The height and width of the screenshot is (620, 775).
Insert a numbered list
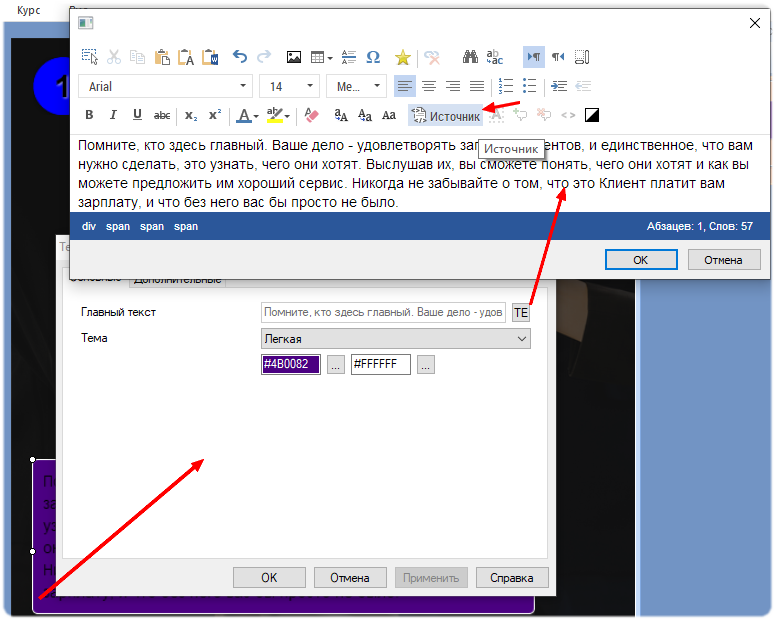click(x=506, y=86)
